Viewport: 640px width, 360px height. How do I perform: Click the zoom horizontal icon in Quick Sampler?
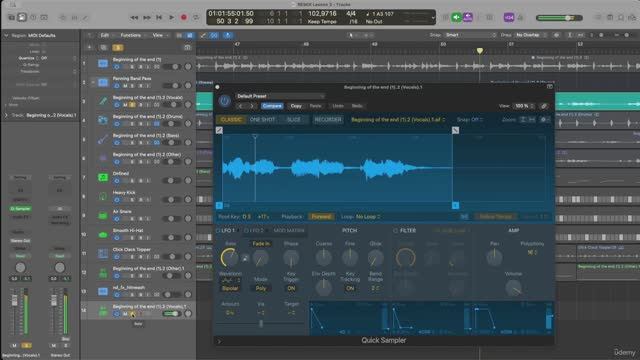coord(531,120)
